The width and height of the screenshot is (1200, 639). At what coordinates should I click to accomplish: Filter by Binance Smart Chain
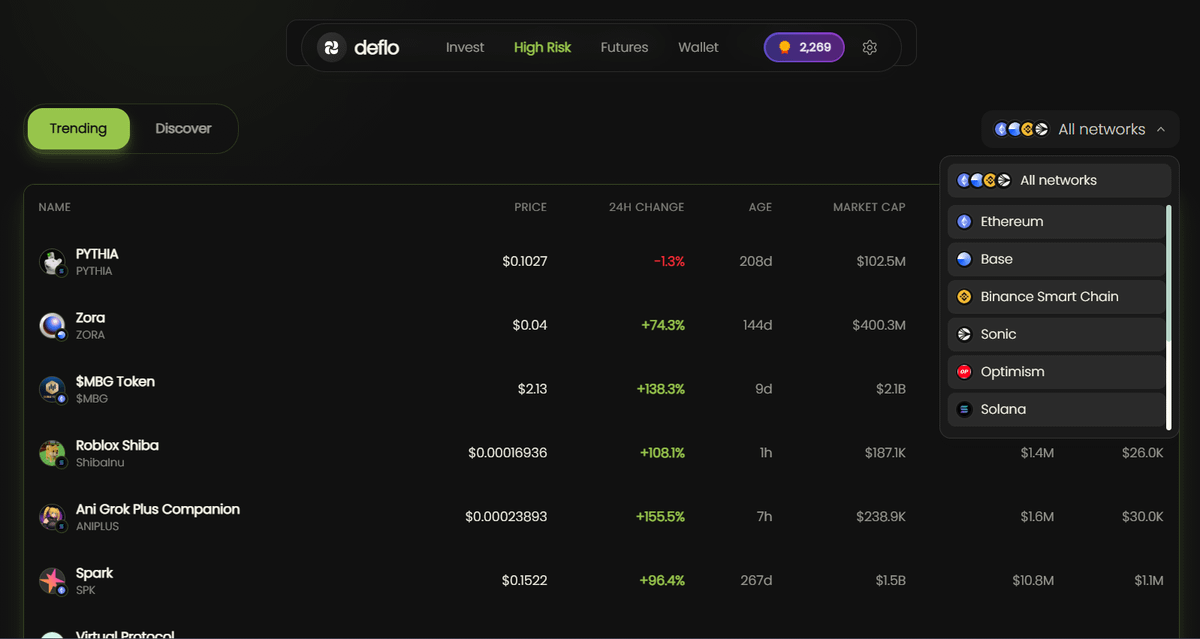coord(1056,297)
